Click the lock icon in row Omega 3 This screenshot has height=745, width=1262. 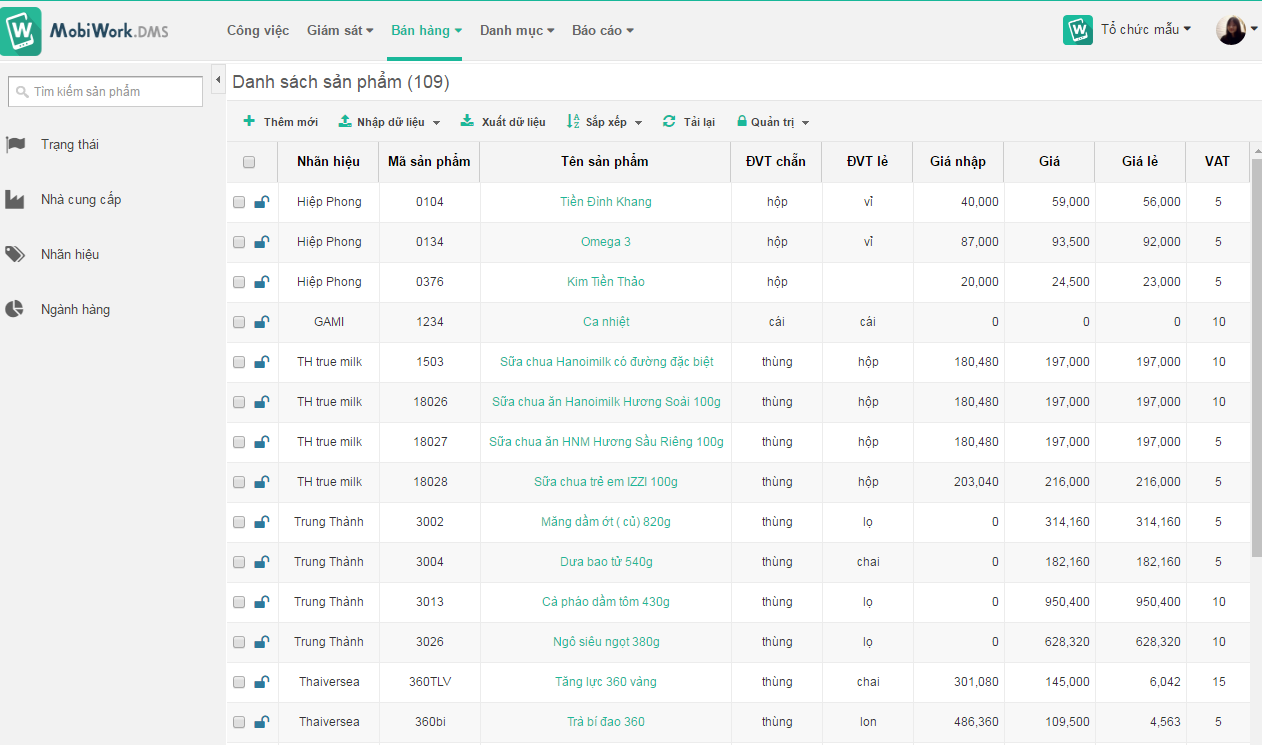point(261,242)
